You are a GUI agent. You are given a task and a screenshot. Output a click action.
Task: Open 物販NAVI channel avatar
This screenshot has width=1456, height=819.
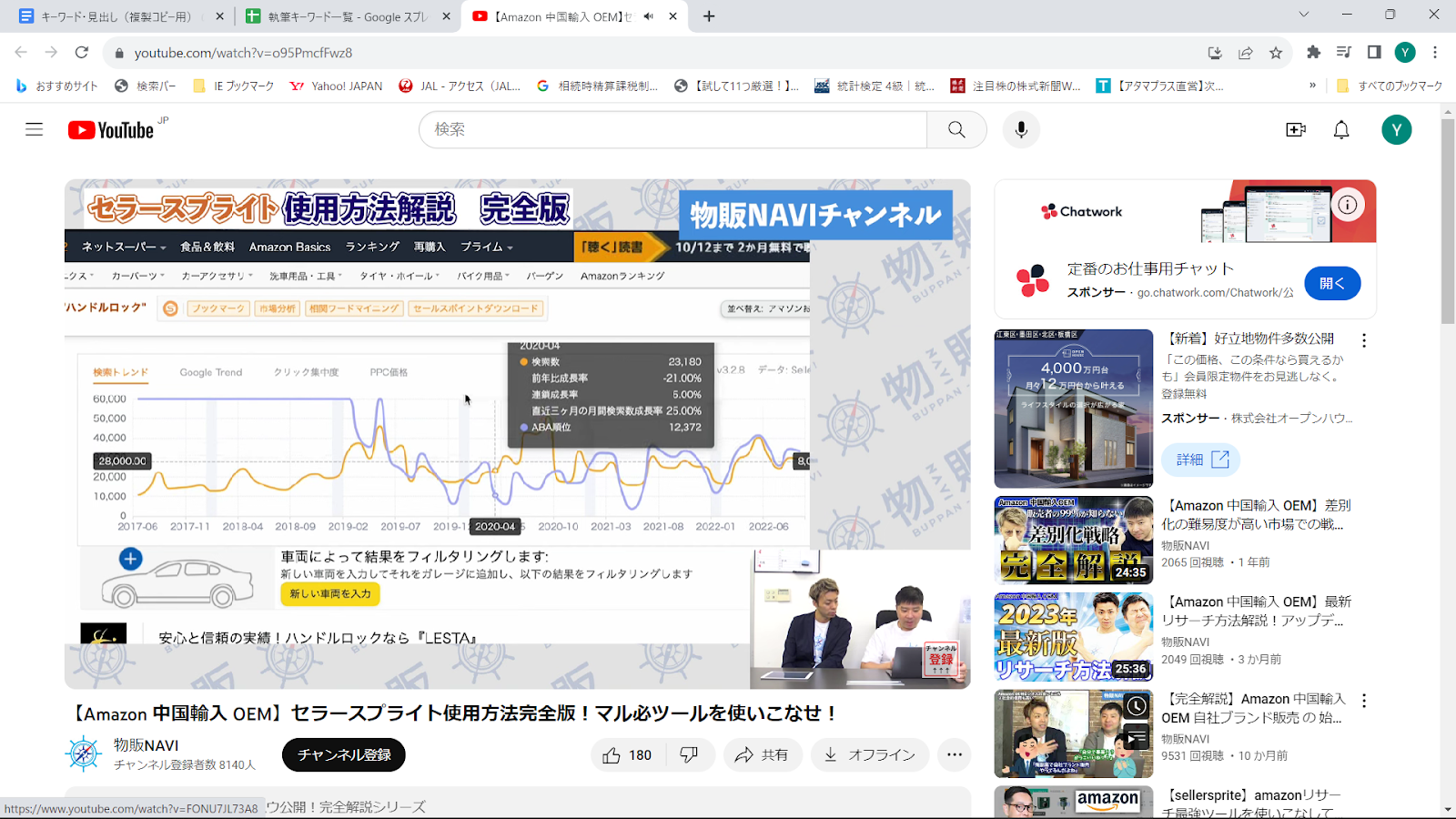pos(83,754)
